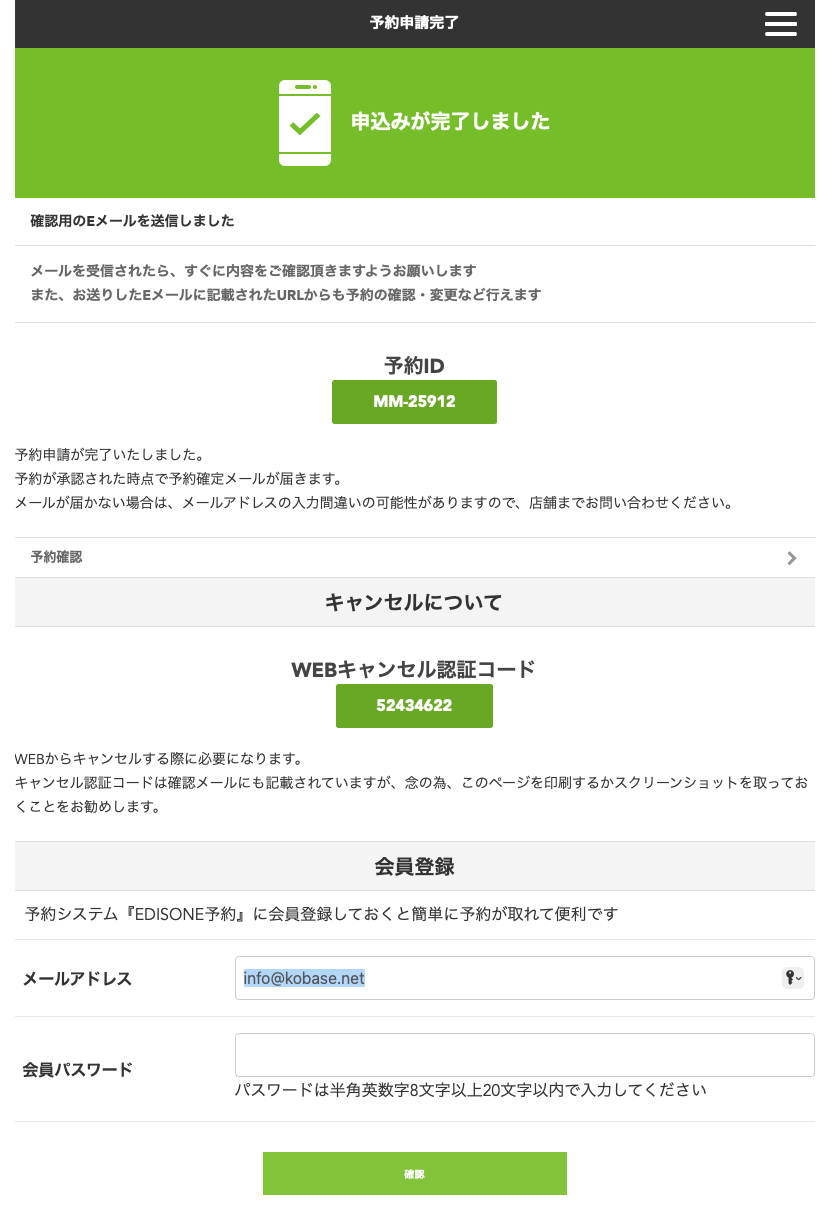Click the 申込みが完了しました banner text

(450, 122)
